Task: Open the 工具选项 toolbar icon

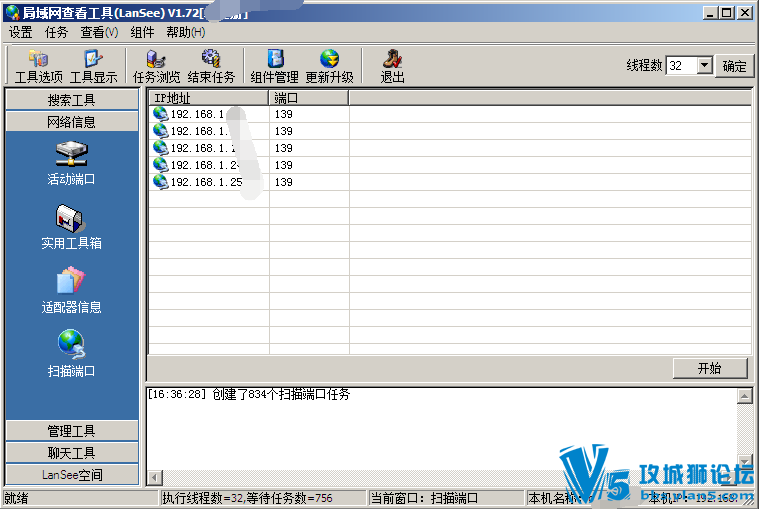Action: point(39,66)
